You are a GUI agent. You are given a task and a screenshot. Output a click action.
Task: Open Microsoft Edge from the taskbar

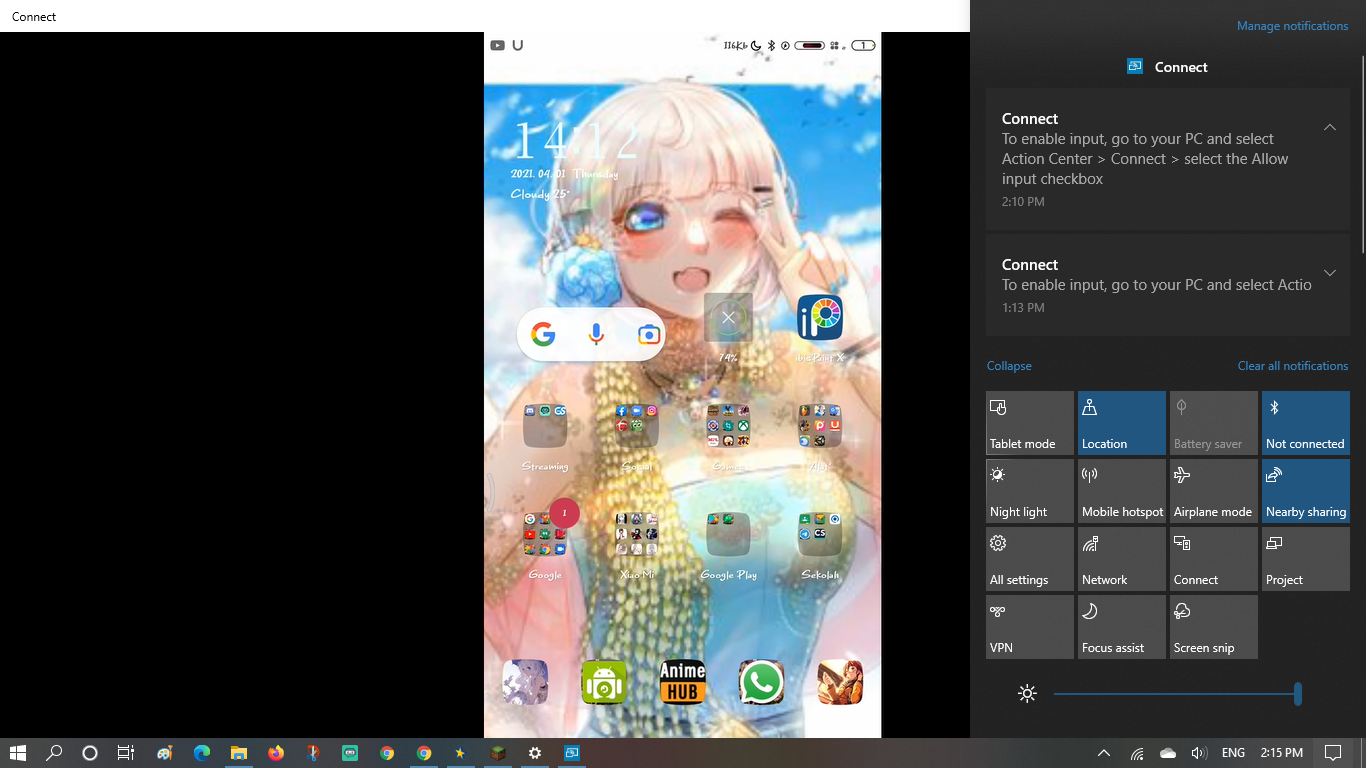pyautogui.click(x=202, y=753)
